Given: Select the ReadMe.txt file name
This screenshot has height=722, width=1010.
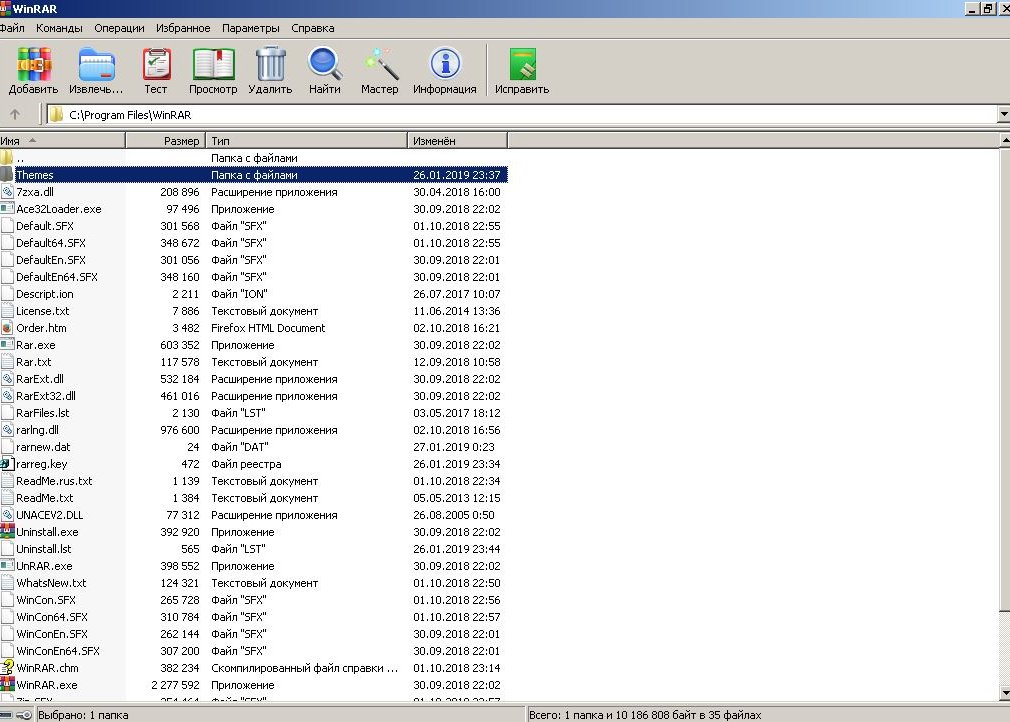Looking at the screenshot, I should (44, 498).
